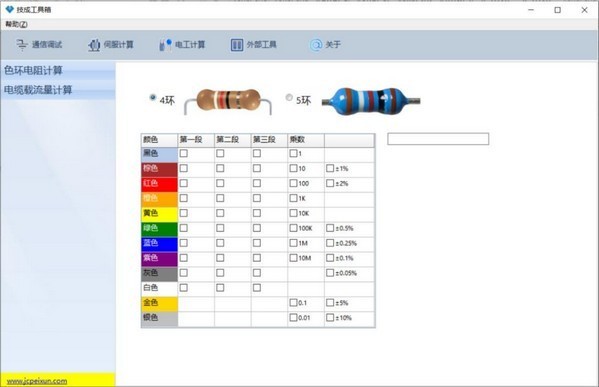Check the ±0.25% tolerance box
599x387 pixels.
(330, 243)
